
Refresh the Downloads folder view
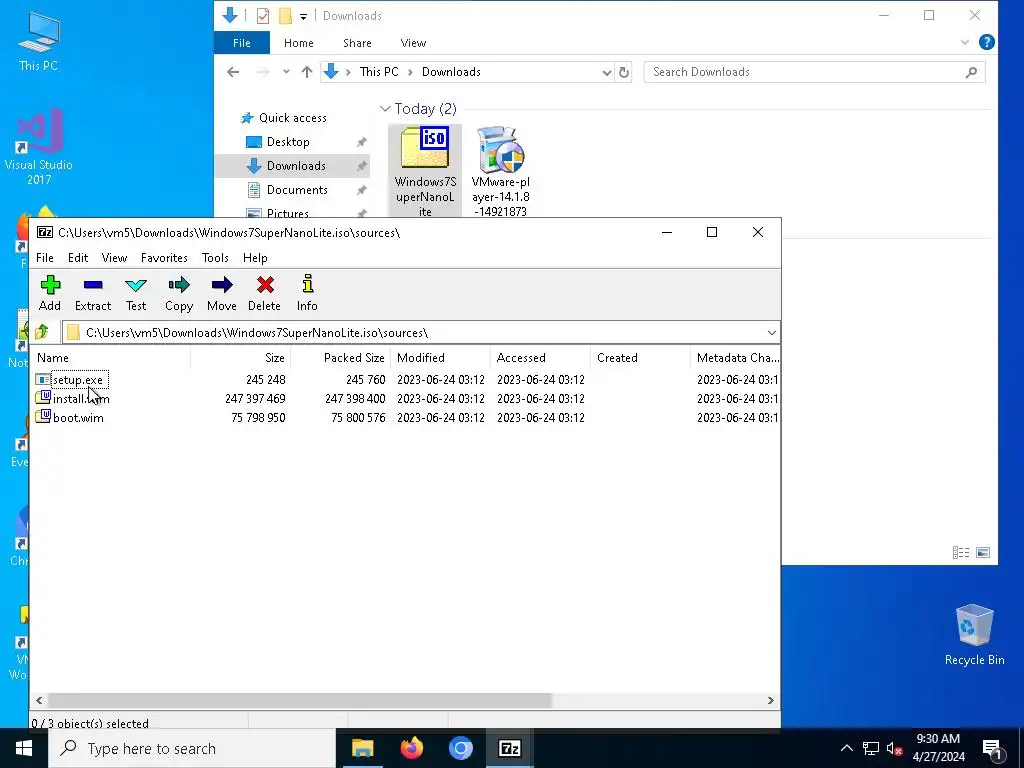click(624, 72)
